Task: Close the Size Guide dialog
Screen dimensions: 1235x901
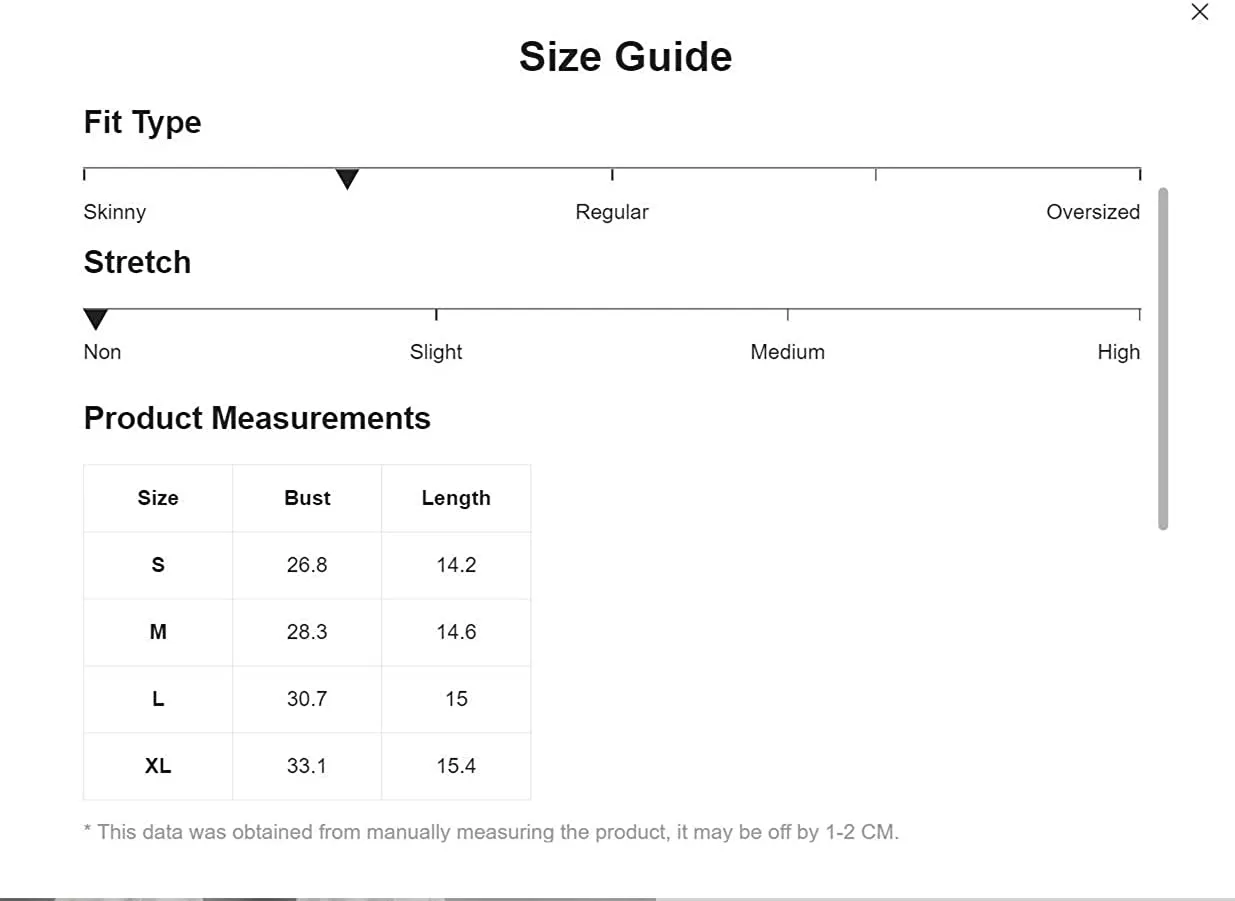Action: (x=1200, y=12)
